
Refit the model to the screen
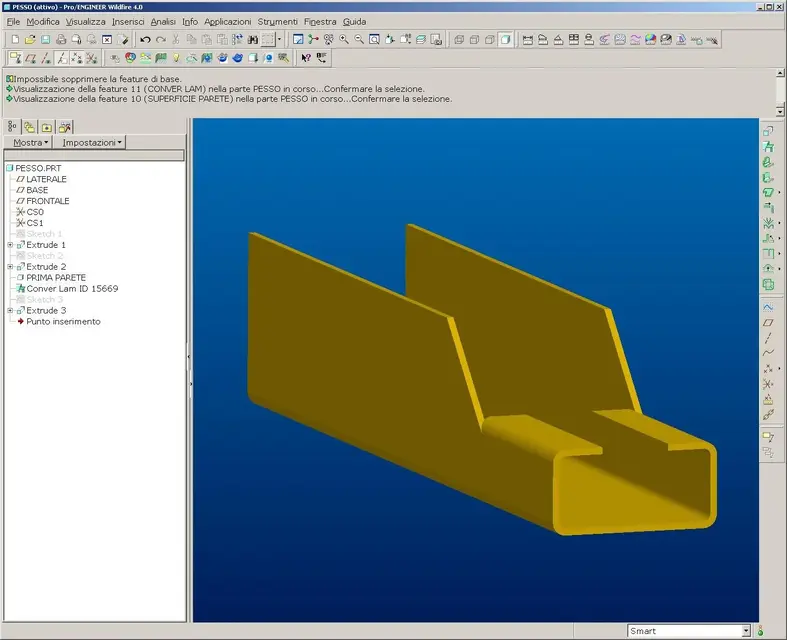coord(374,40)
